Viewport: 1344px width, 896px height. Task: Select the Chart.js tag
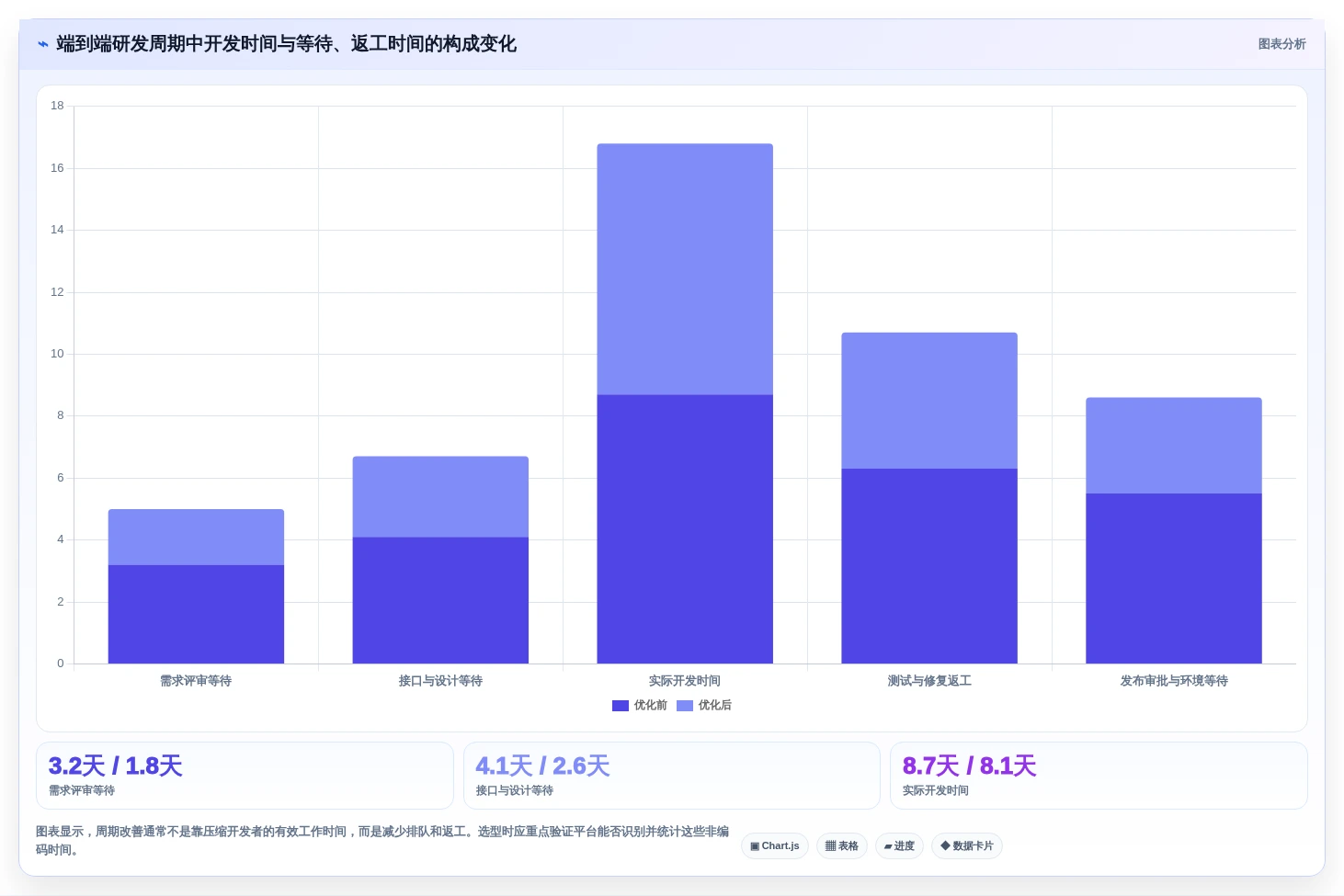tap(775, 846)
